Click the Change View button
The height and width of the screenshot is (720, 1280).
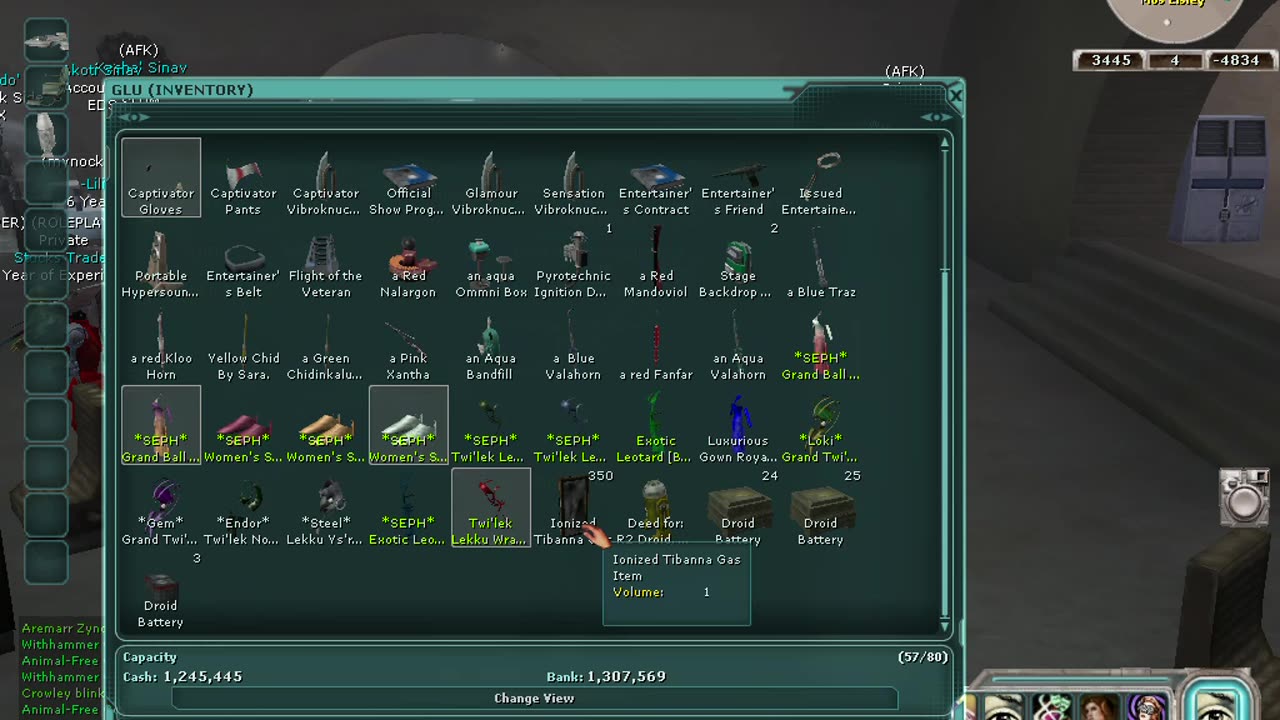pyautogui.click(x=534, y=698)
